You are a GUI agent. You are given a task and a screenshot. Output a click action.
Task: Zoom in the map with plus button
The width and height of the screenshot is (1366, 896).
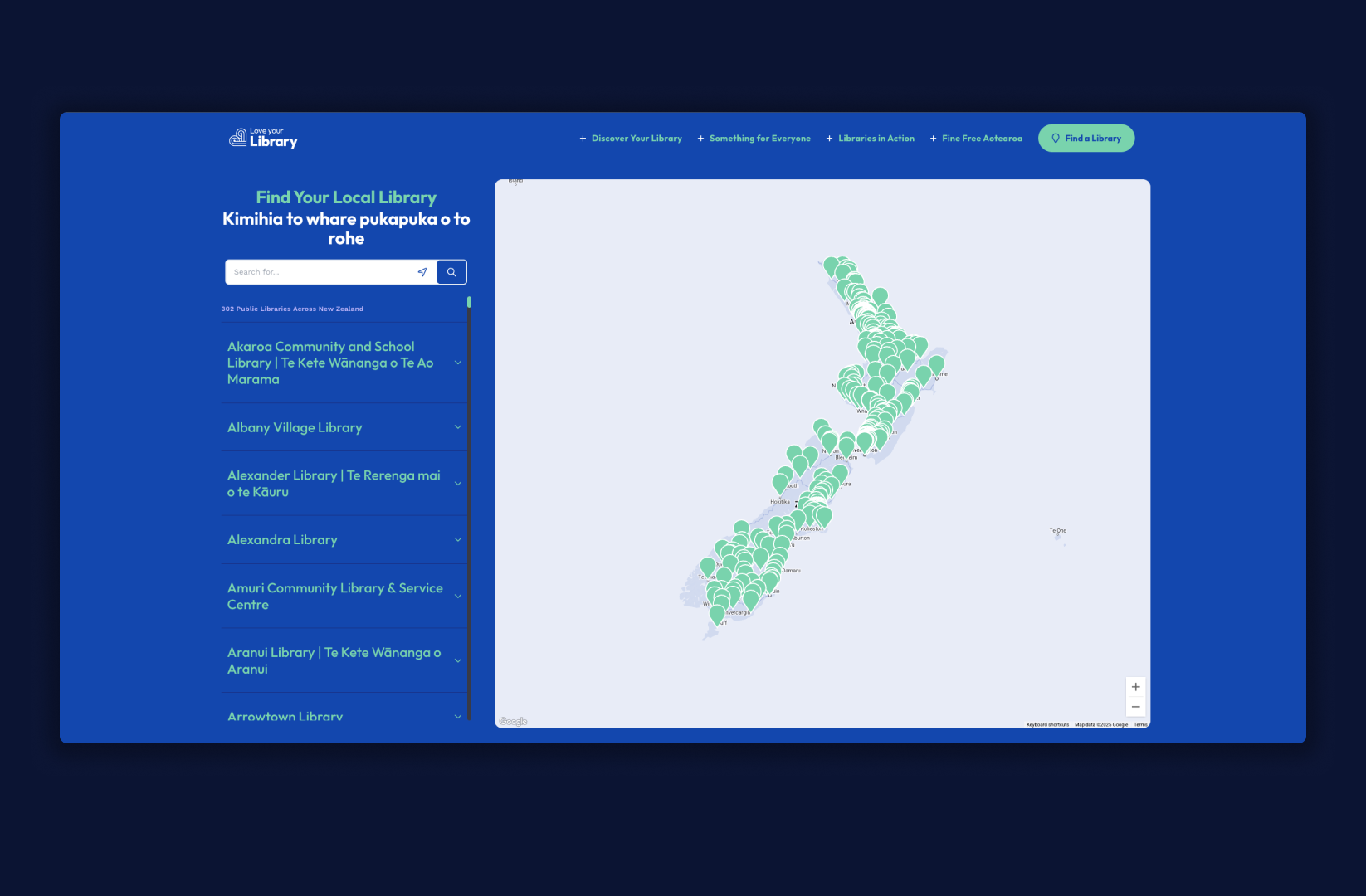(1136, 687)
